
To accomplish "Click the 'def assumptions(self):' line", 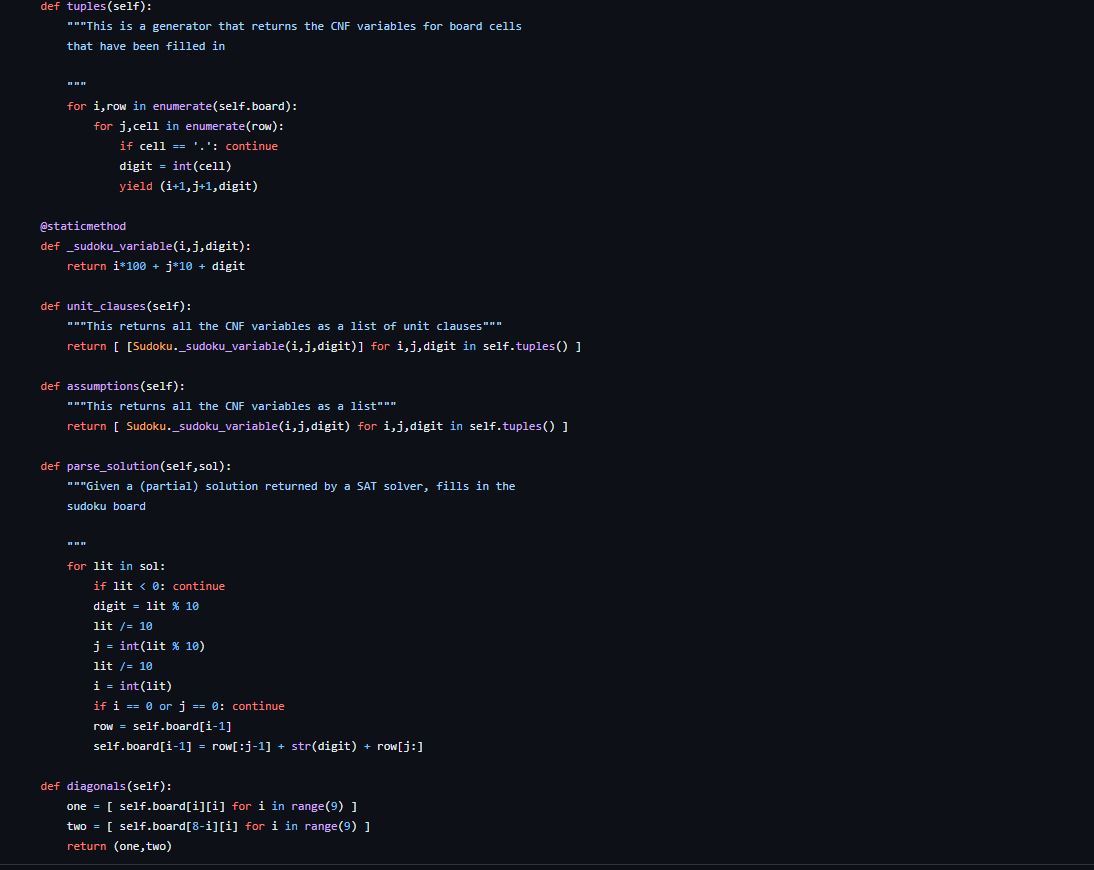I will pyautogui.click(x=112, y=386).
